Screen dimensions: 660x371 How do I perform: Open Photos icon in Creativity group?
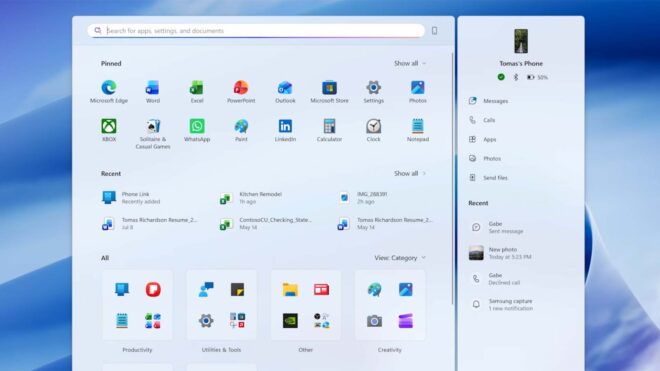[406, 289]
